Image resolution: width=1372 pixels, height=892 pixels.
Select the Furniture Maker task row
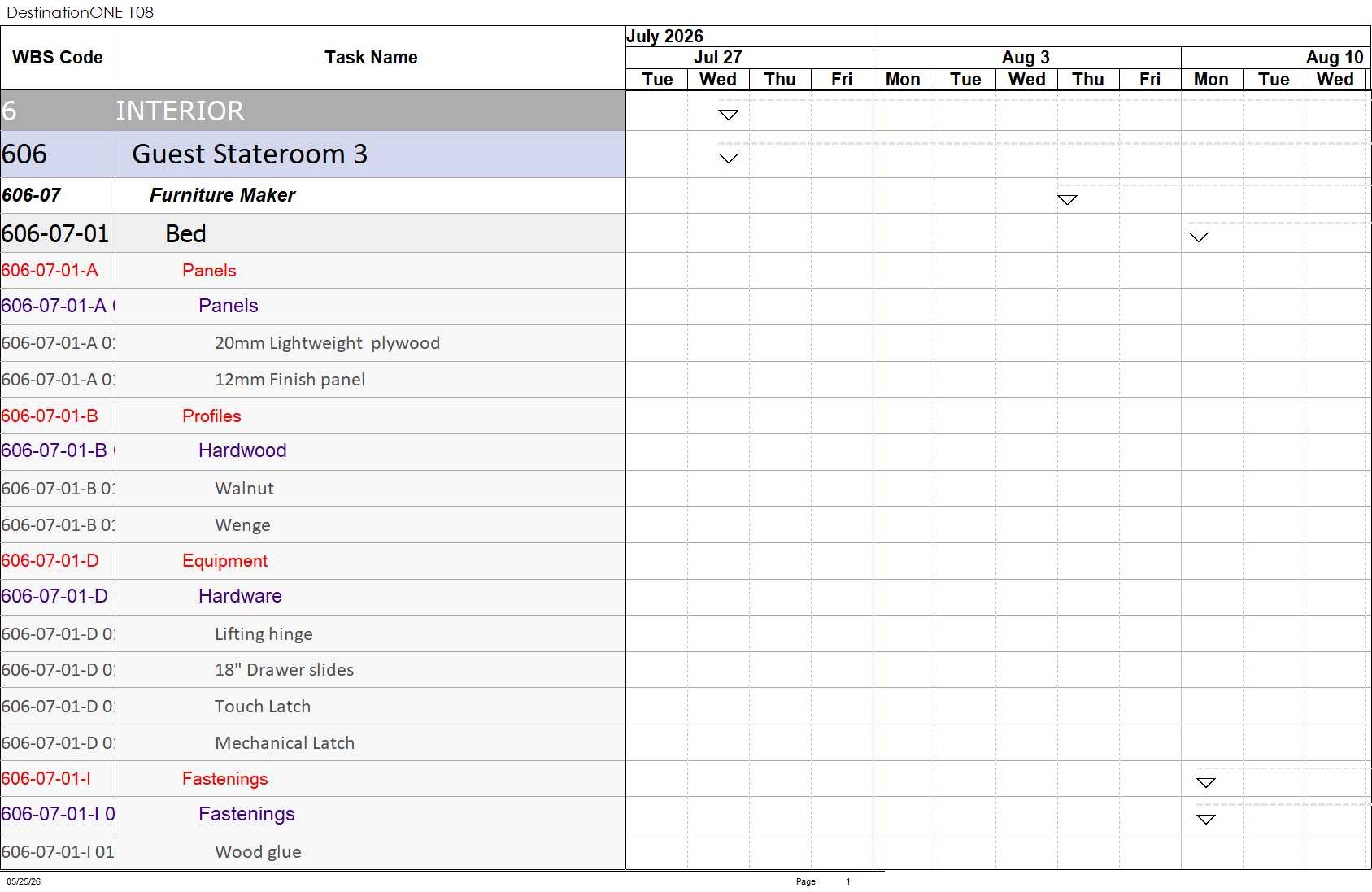pos(313,195)
